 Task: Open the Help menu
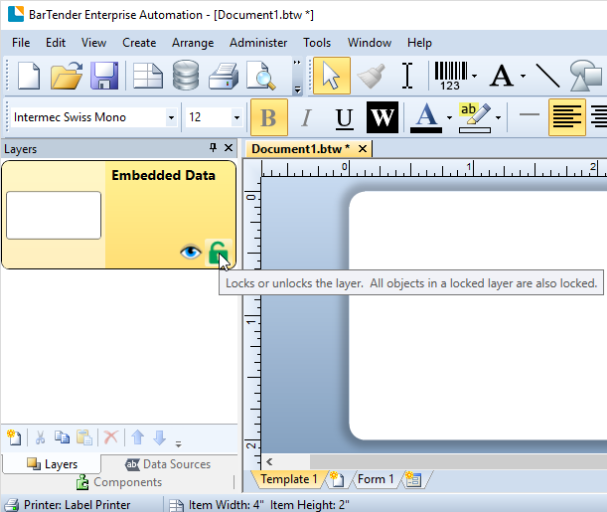click(x=419, y=43)
